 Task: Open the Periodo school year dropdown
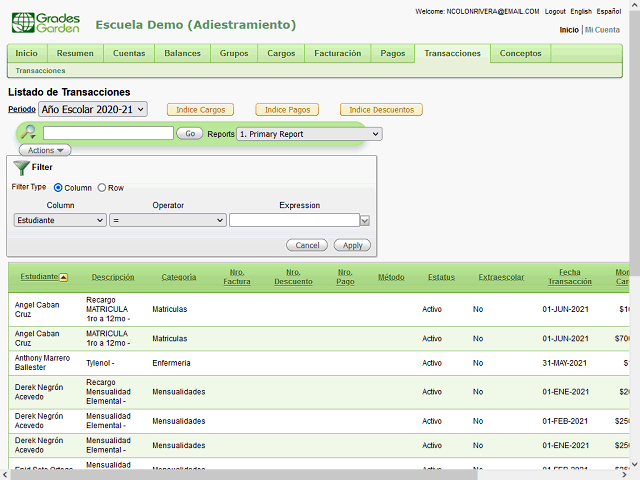pyautogui.click(x=93, y=109)
